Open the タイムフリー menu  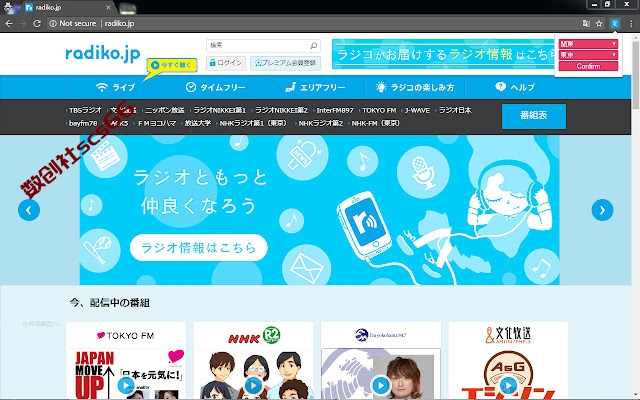[216, 87]
